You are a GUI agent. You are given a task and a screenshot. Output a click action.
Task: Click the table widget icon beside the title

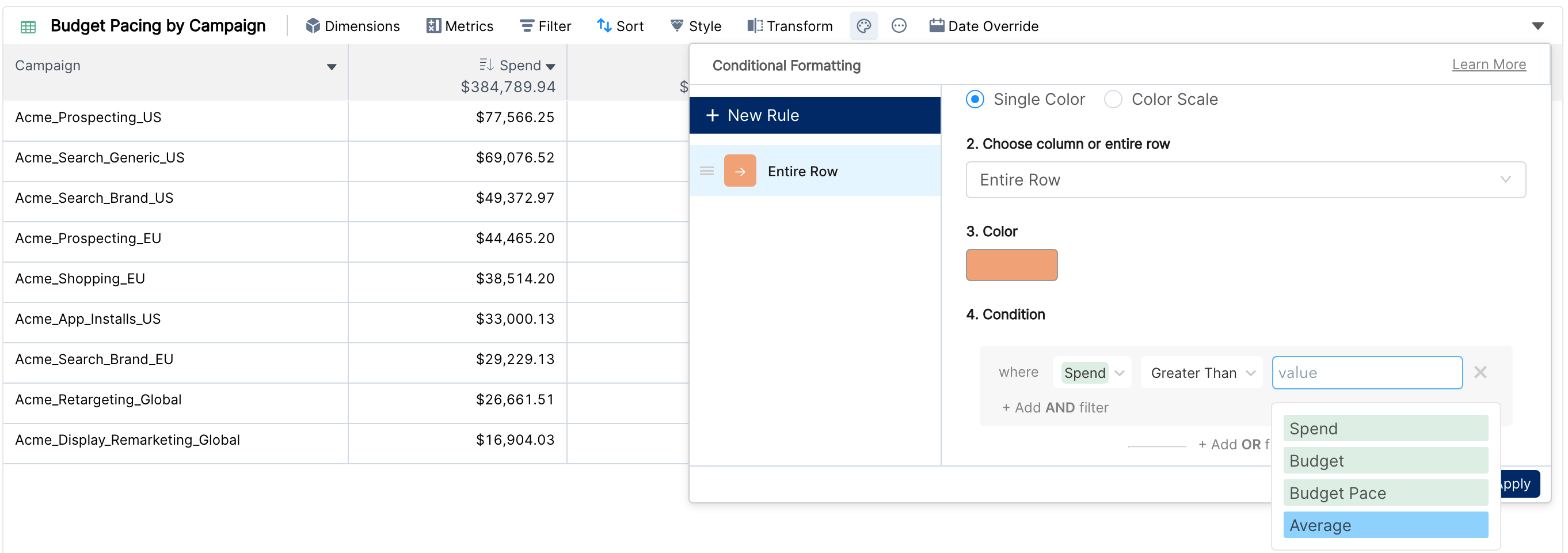(x=28, y=26)
